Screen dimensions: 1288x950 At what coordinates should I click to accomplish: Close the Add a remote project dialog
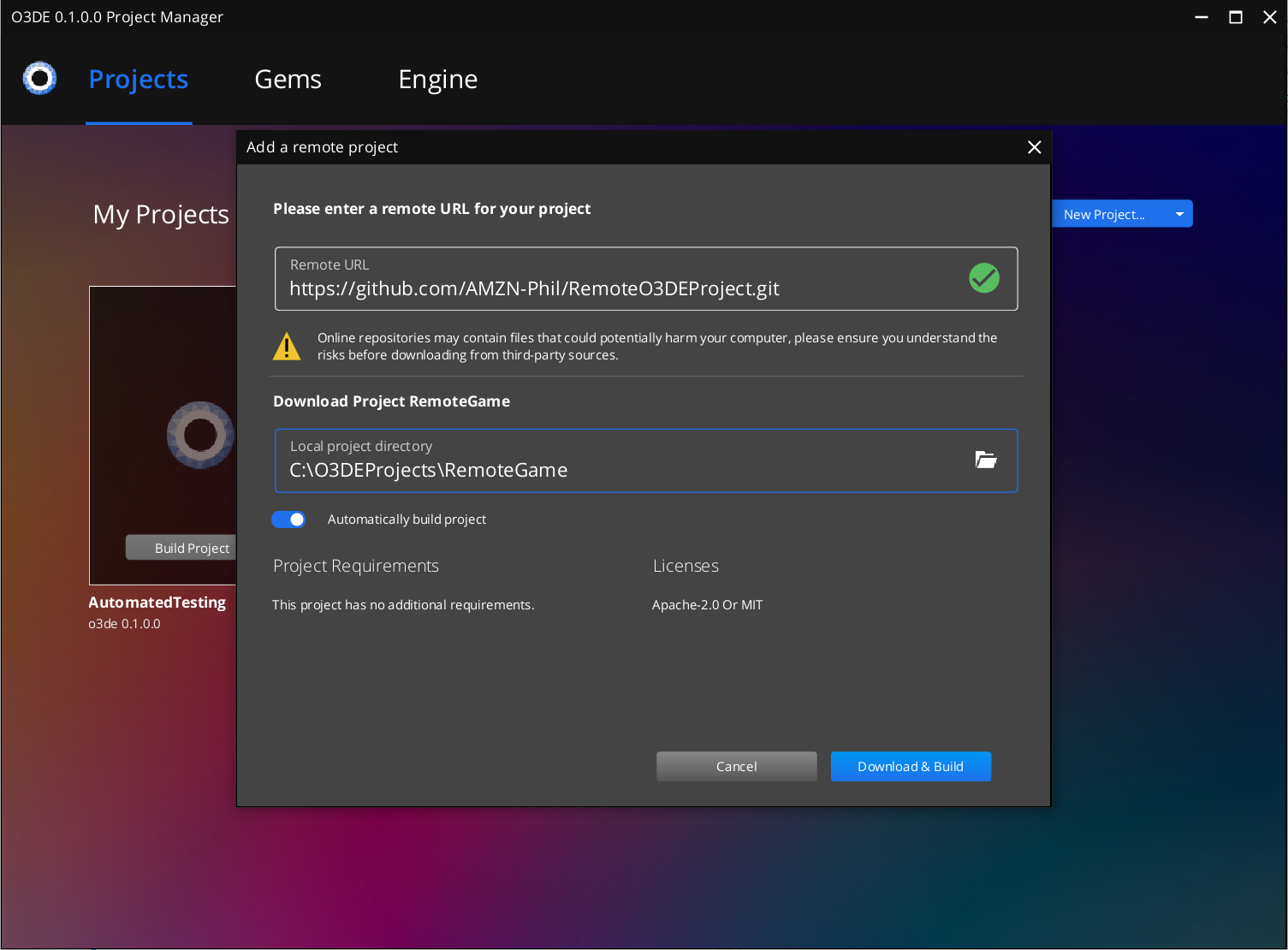[1034, 147]
